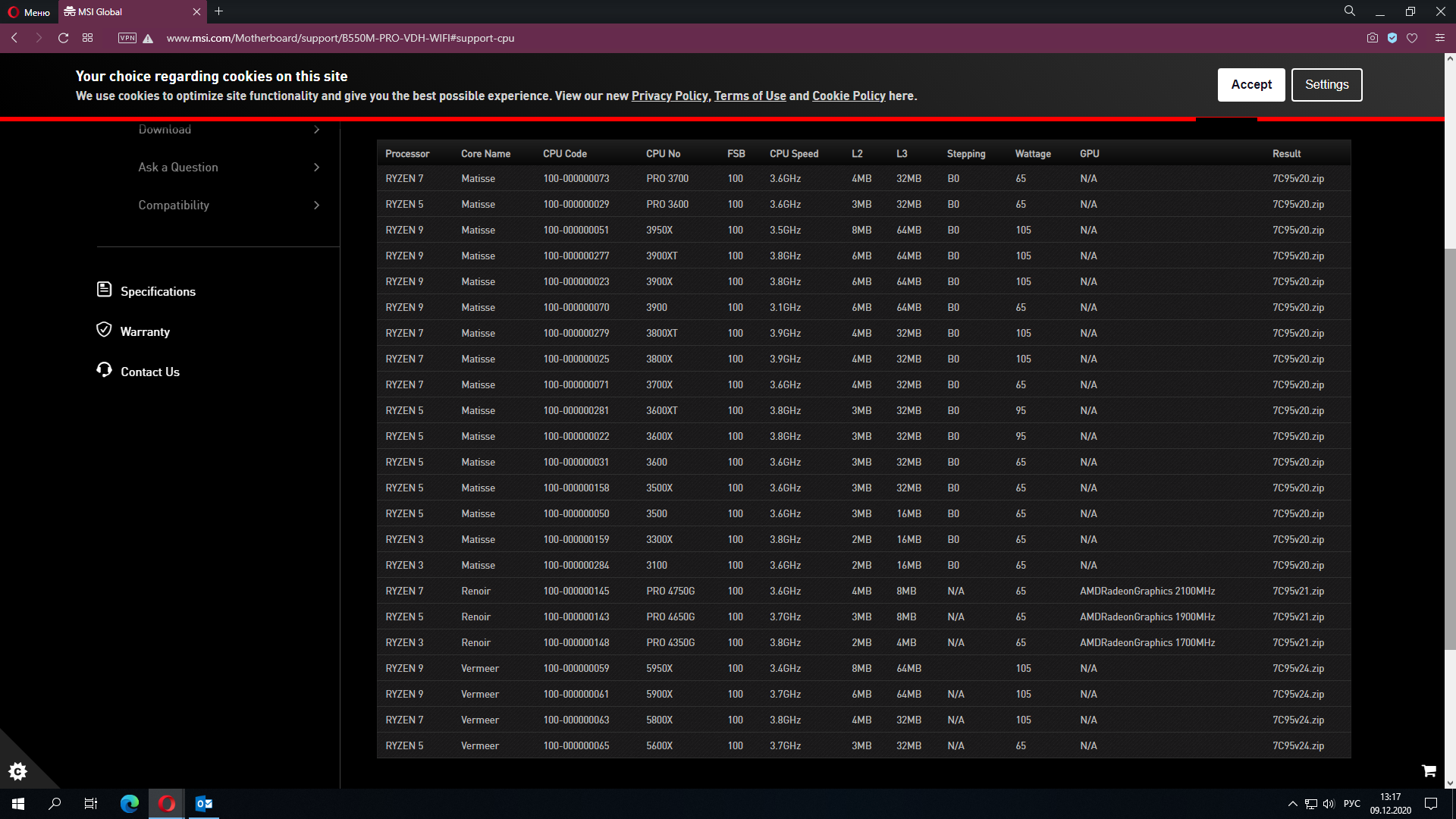Screen dimensions: 1456x819
Task: Toggle the VPN badge in address bar
Action: (127, 38)
